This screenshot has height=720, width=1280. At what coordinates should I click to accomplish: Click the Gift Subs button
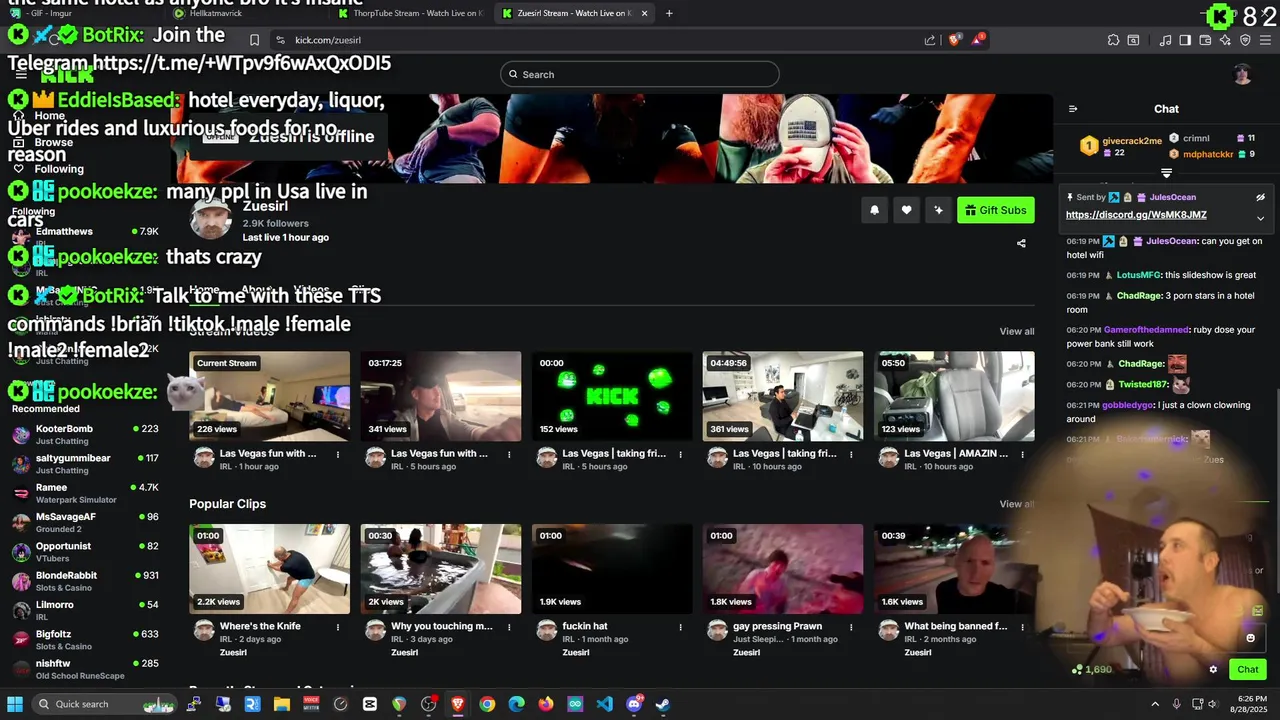pyautogui.click(x=996, y=210)
